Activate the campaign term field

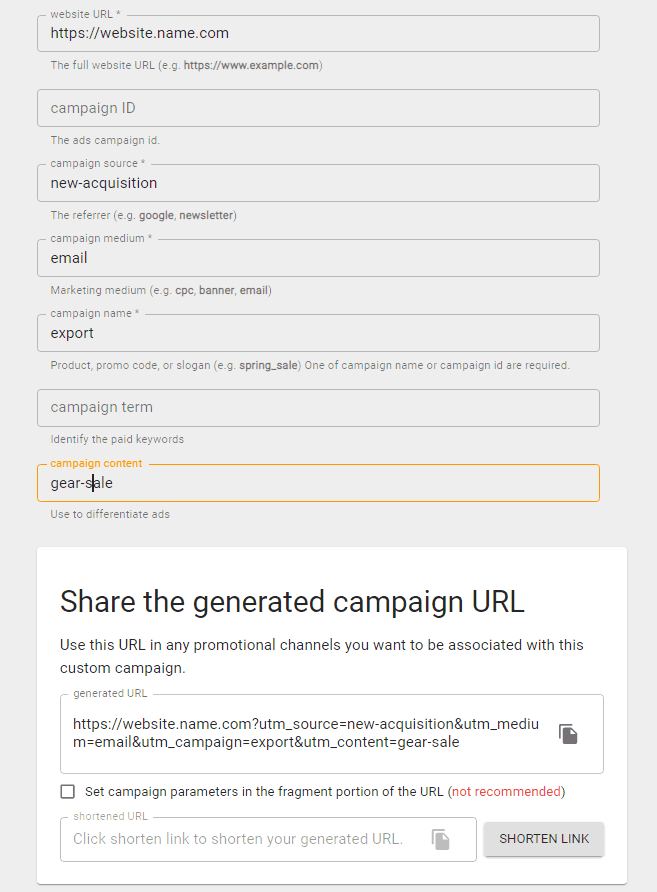(318, 408)
